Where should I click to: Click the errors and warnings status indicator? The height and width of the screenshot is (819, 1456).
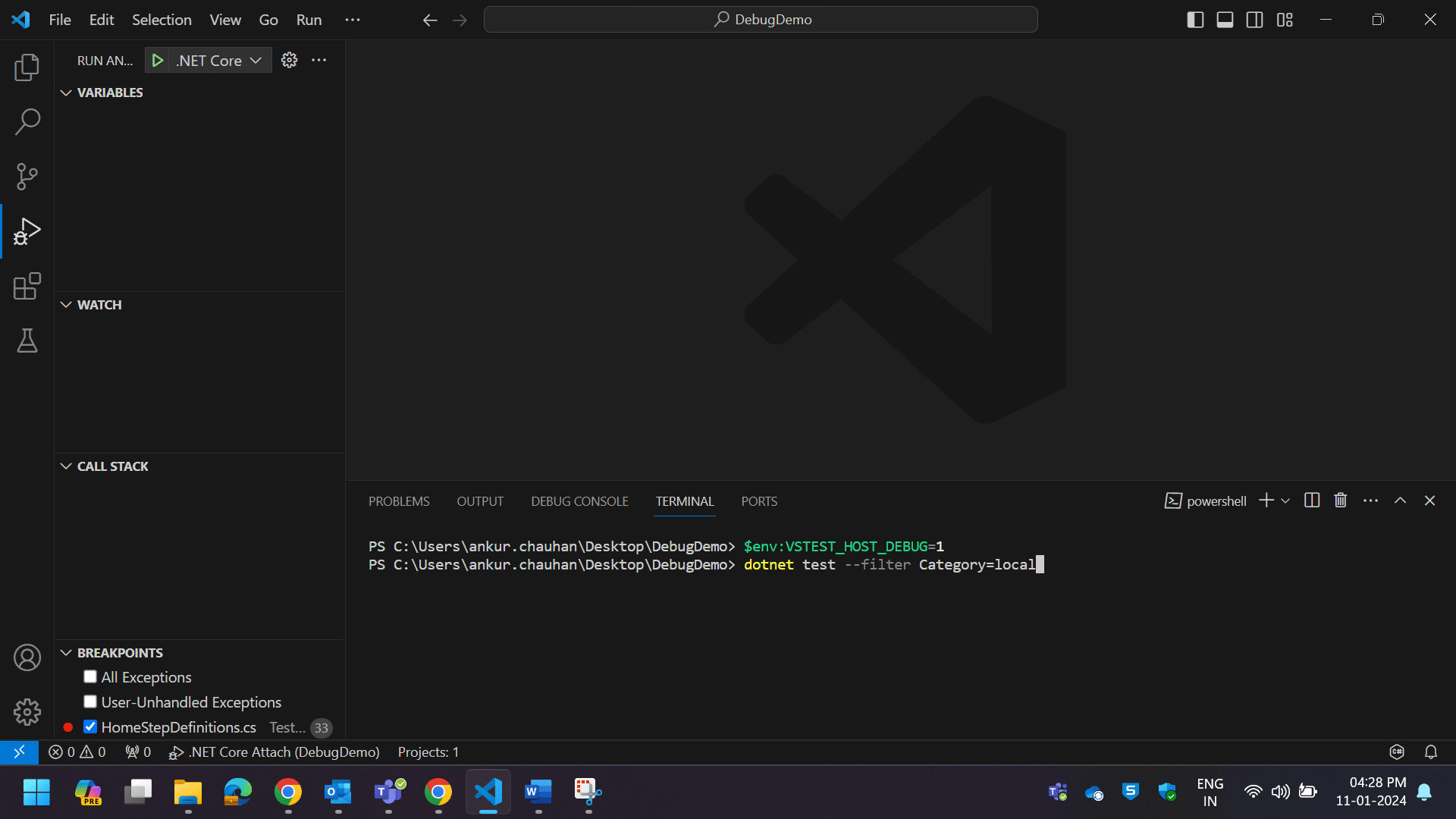coord(77,752)
